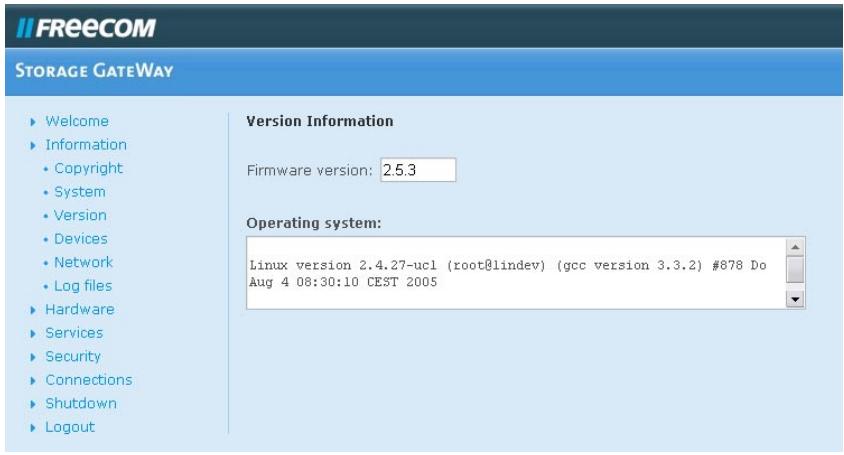Click the Version Information heading
This screenshot has height=455, width=844.
[x=320, y=121]
